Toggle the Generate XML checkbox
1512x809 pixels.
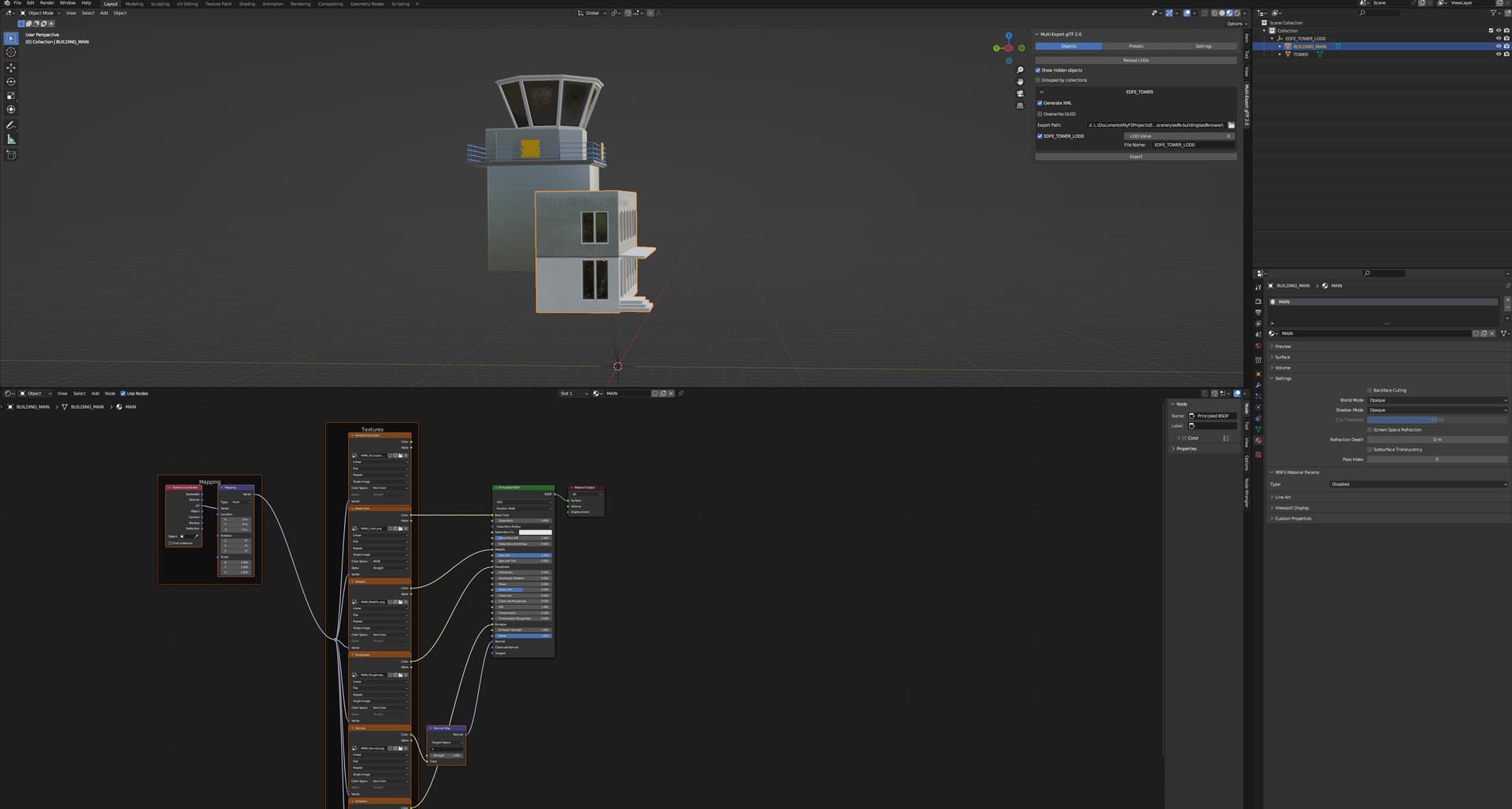1040,103
